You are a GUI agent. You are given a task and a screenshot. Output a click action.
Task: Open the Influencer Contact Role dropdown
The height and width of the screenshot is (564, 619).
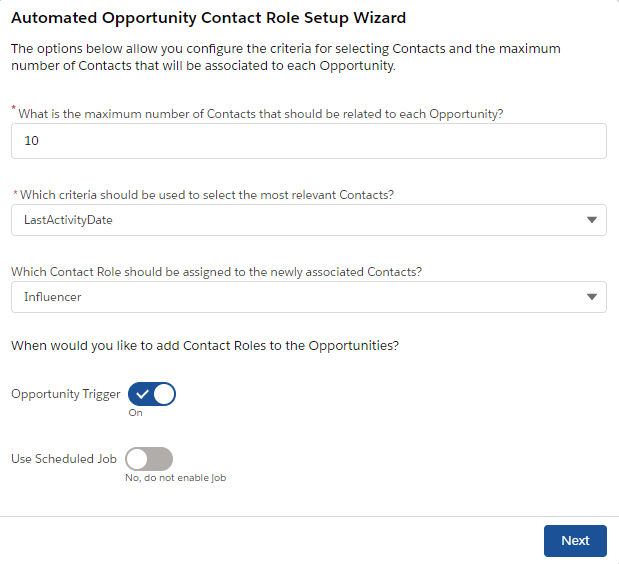[309, 297]
